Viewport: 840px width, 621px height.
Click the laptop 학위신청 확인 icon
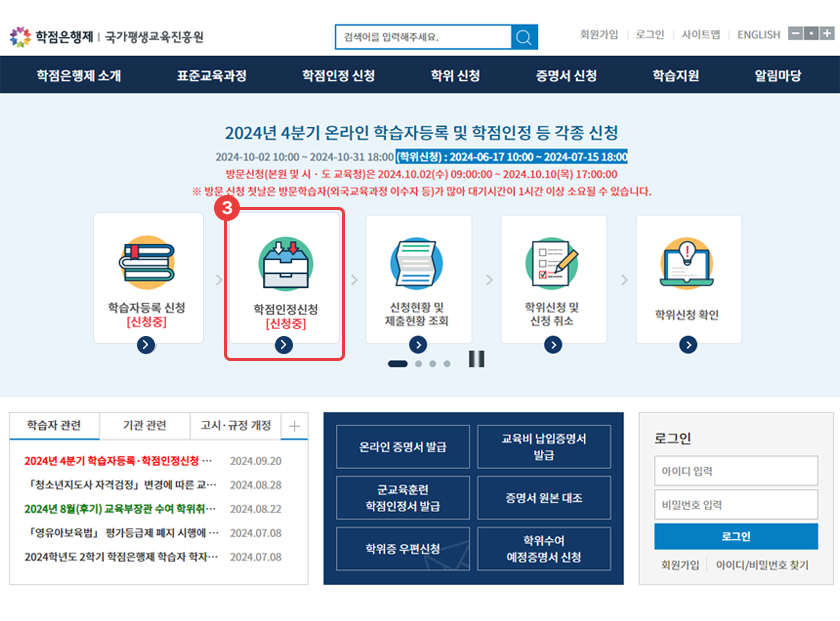pos(687,263)
